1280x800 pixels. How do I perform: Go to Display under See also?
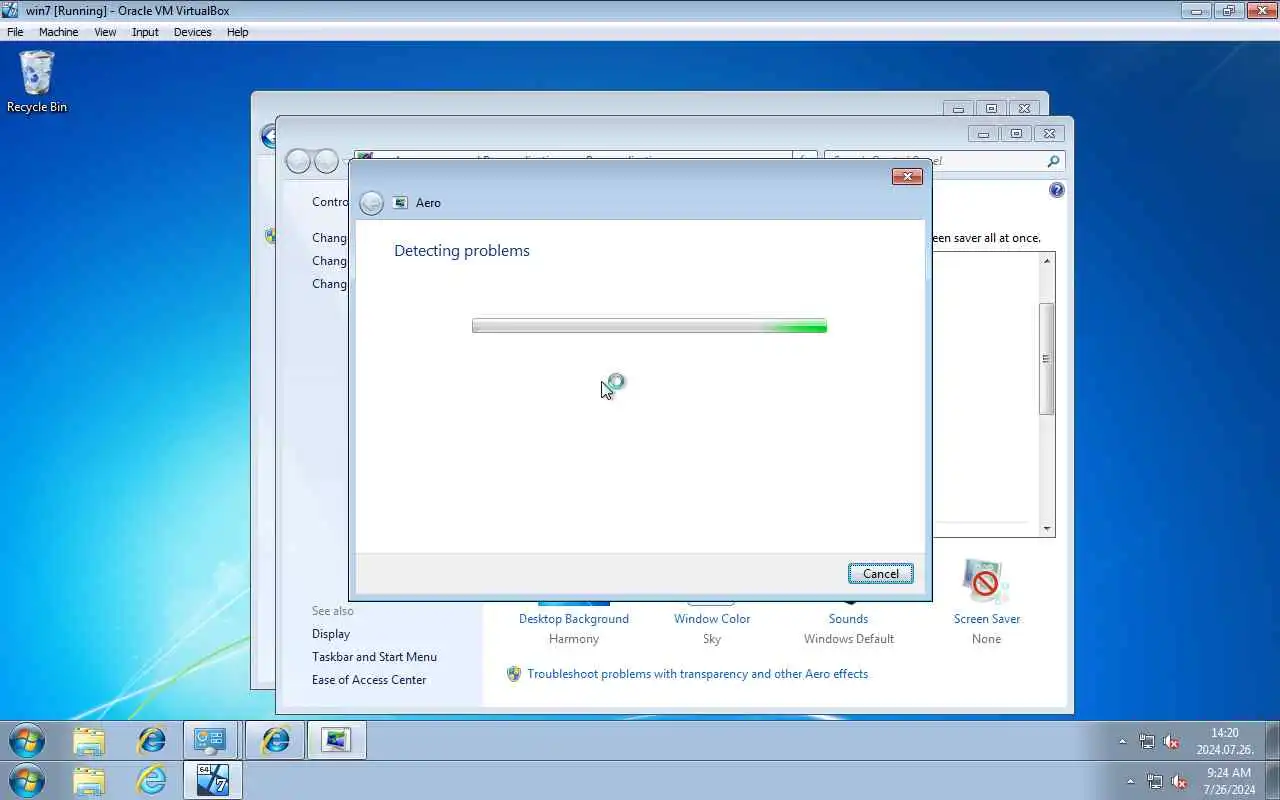tap(331, 634)
